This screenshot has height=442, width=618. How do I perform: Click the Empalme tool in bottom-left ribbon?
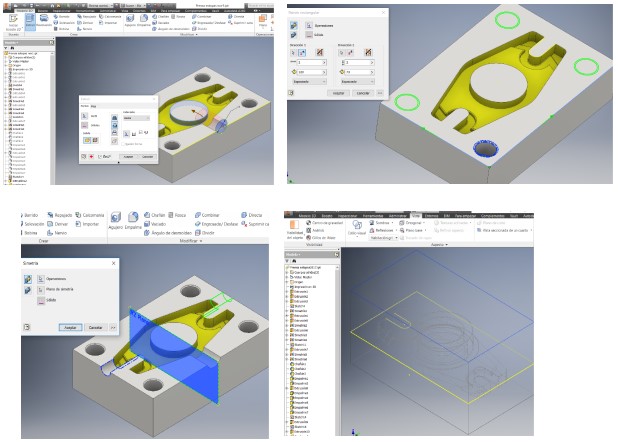[133, 221]
